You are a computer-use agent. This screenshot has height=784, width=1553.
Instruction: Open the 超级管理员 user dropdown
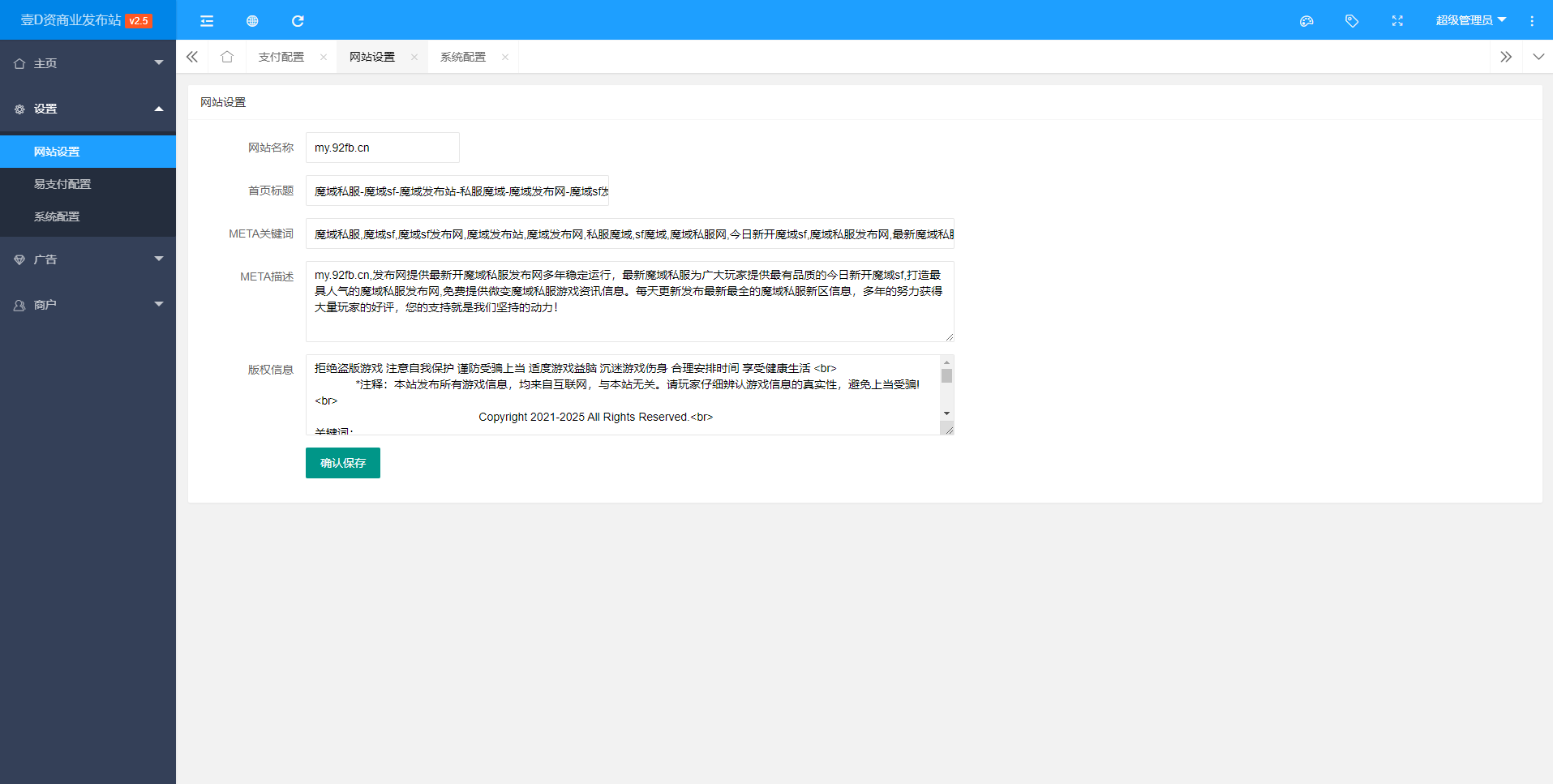tap(1469, 20)
